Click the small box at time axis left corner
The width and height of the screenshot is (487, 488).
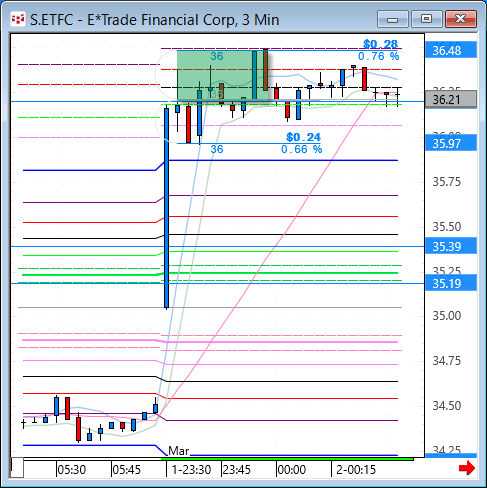tap(17, 468)
